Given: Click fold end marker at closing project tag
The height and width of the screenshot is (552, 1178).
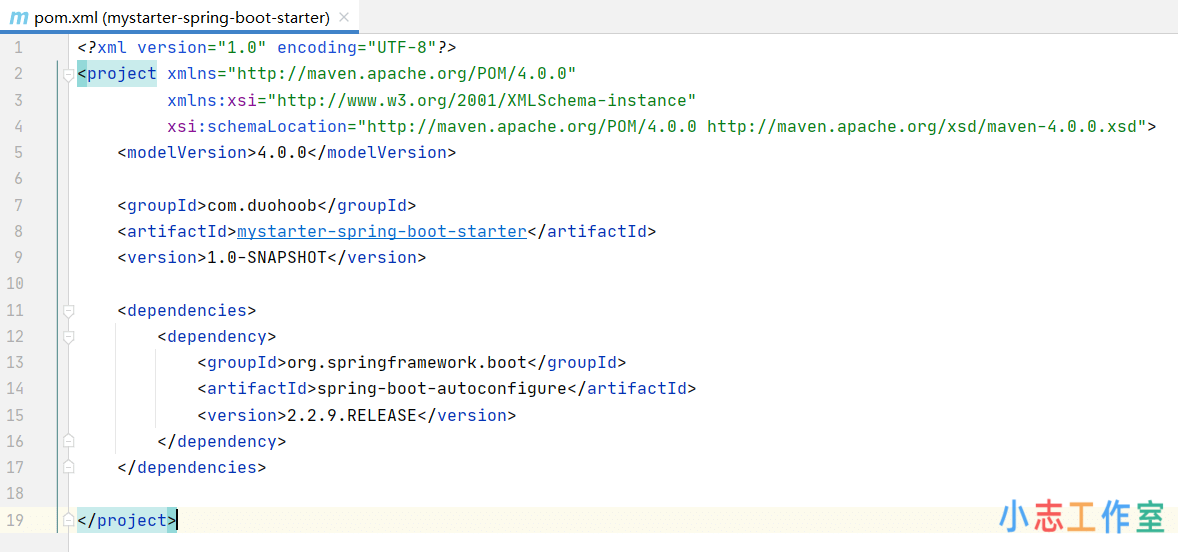Looking at the screenshot, I should [68, 520].
